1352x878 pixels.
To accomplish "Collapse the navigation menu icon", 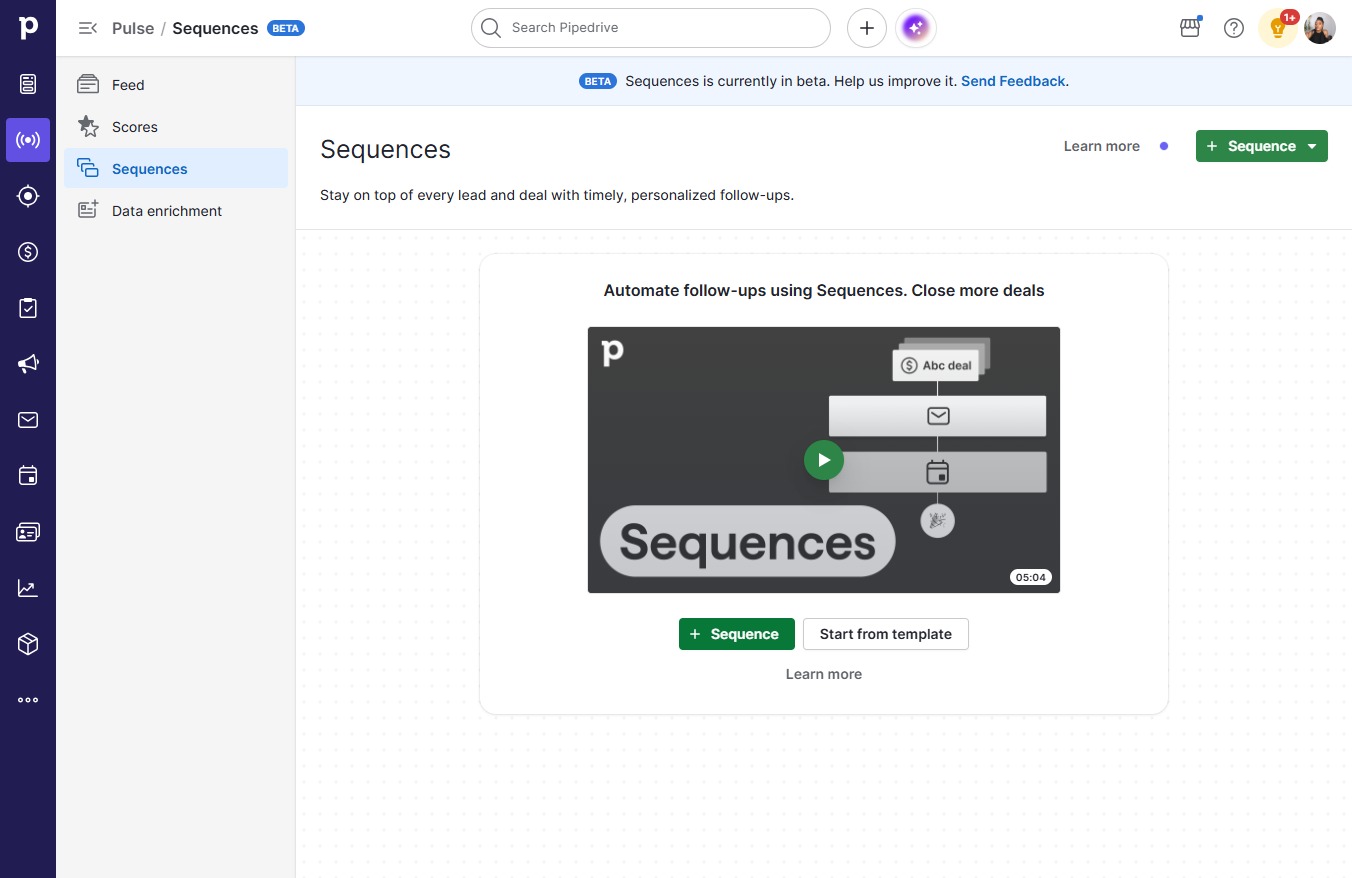I will click(88, 28).
